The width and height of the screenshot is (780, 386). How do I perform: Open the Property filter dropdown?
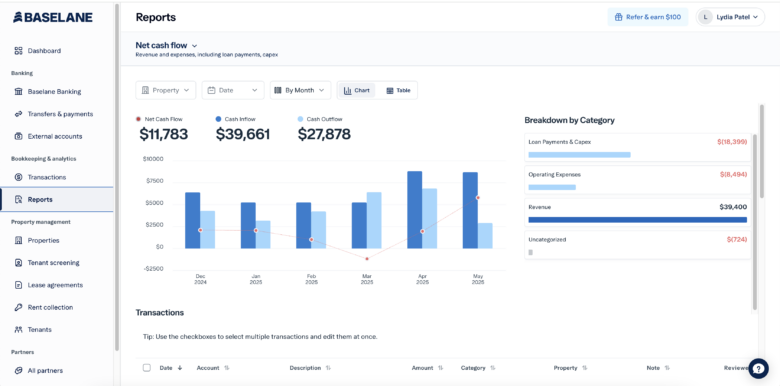pos(166,90)
